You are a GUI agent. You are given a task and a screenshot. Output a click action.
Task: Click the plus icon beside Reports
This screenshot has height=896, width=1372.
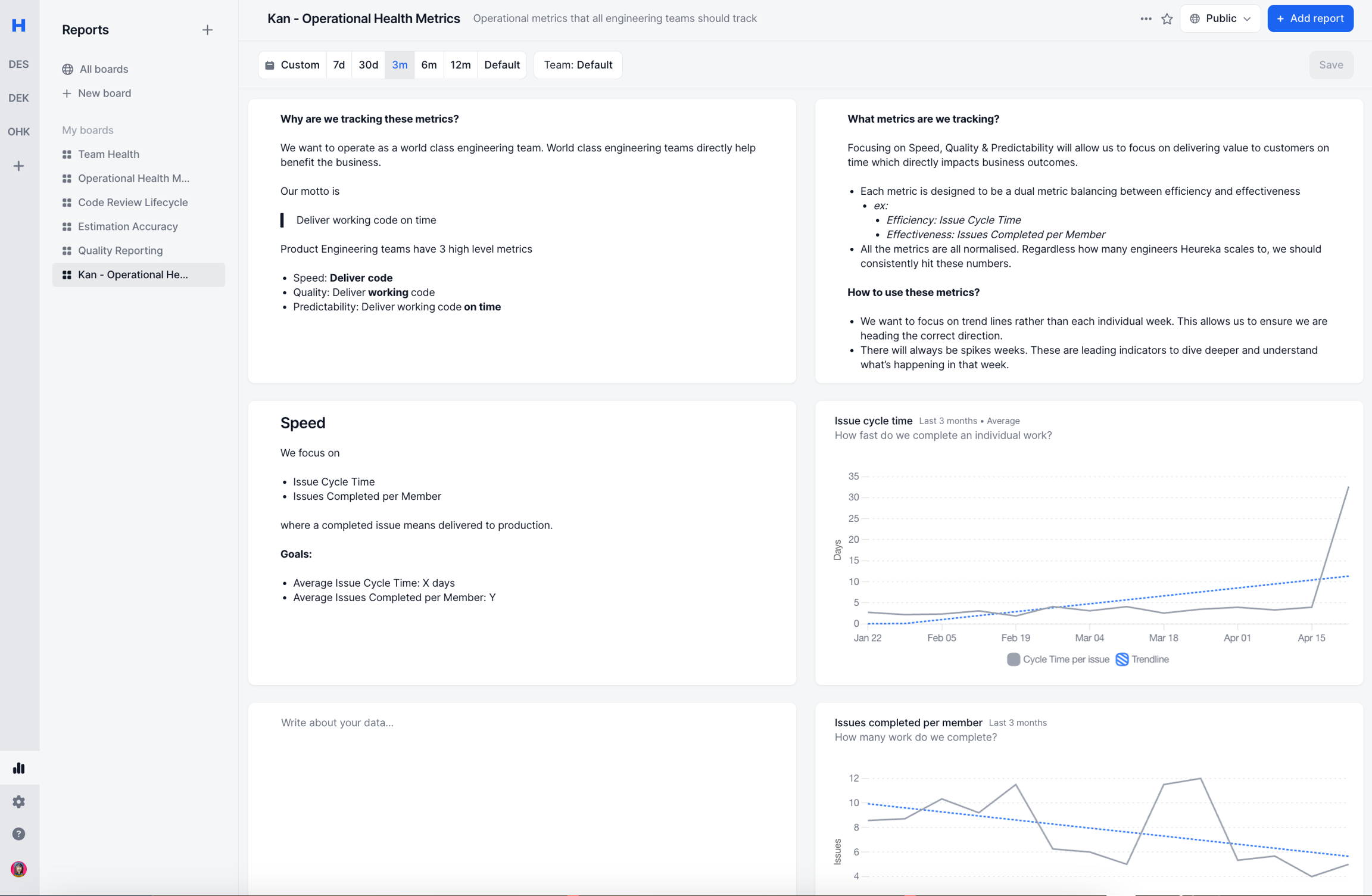(x=207, y=30)
